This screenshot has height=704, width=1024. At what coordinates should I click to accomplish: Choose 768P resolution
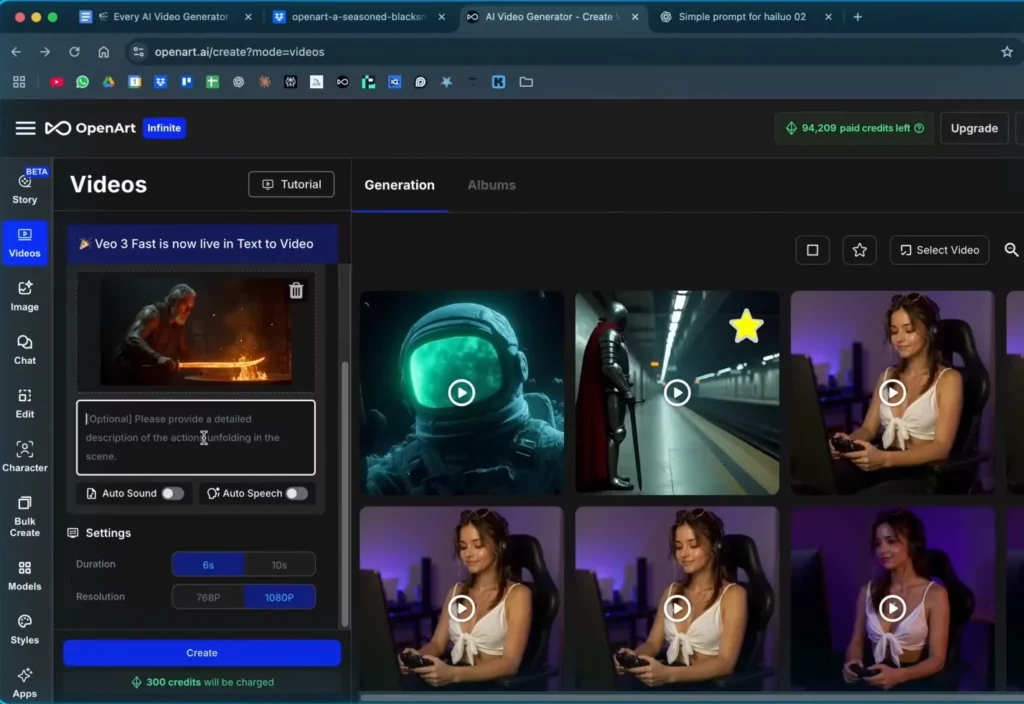point(208,597)
